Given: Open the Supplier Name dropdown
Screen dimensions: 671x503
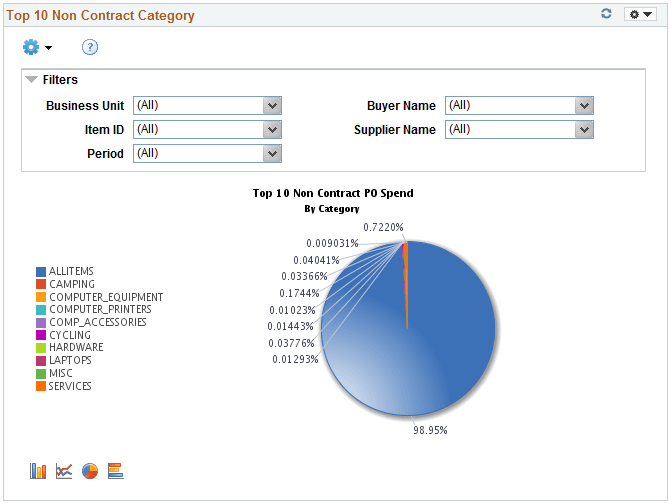Looking at the screenshot, I should pos(519,129).
